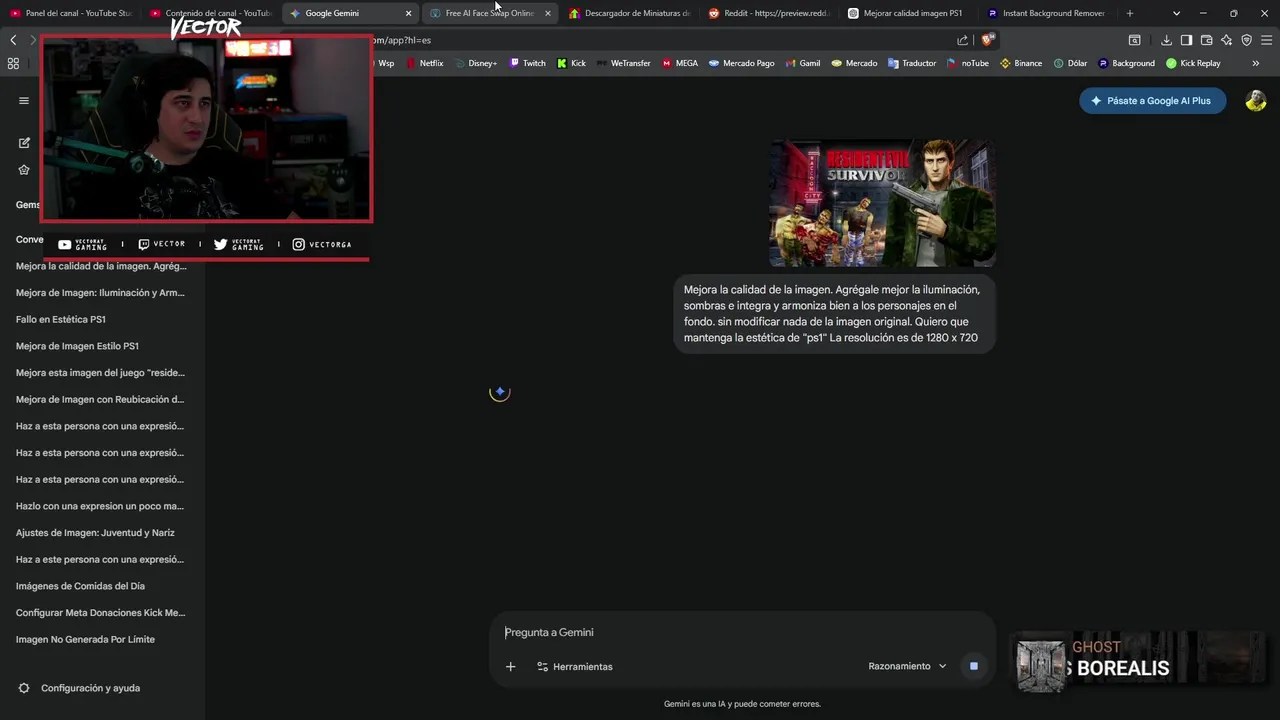Show hidden bookmarks with the double chevron
The image size is (1280, 720).
pos(1256,63)
